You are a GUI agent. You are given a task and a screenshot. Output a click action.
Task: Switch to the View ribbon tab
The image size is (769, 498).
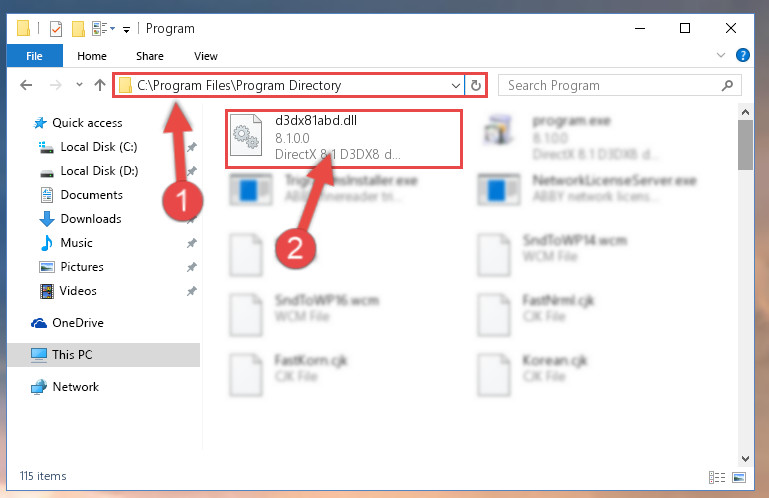point(205,56)
